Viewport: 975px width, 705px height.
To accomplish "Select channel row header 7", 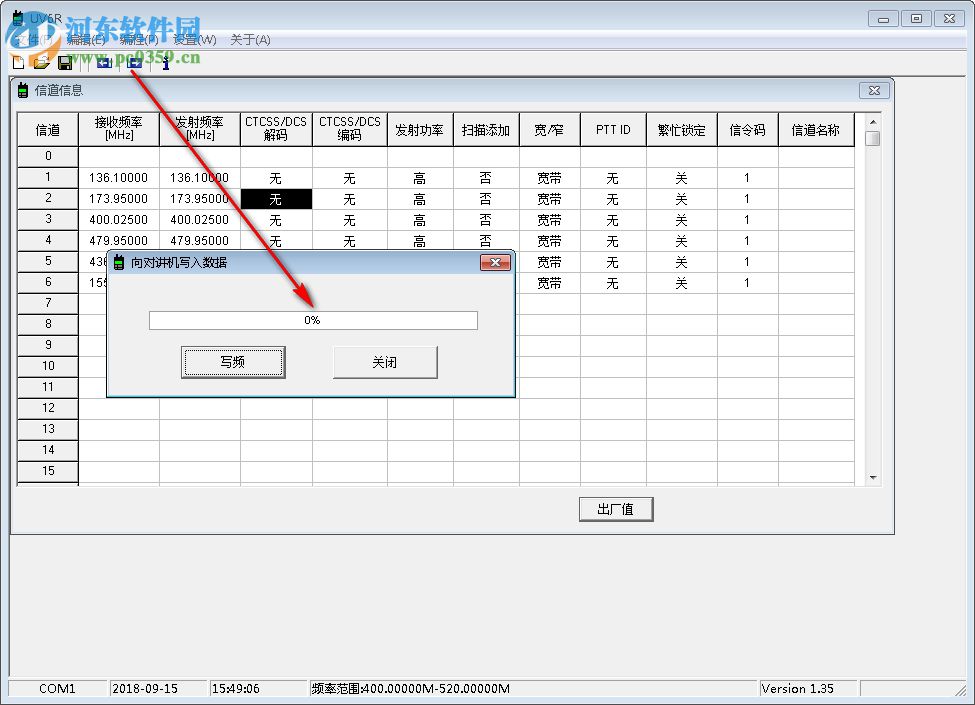I will click(x=48, y=303).
